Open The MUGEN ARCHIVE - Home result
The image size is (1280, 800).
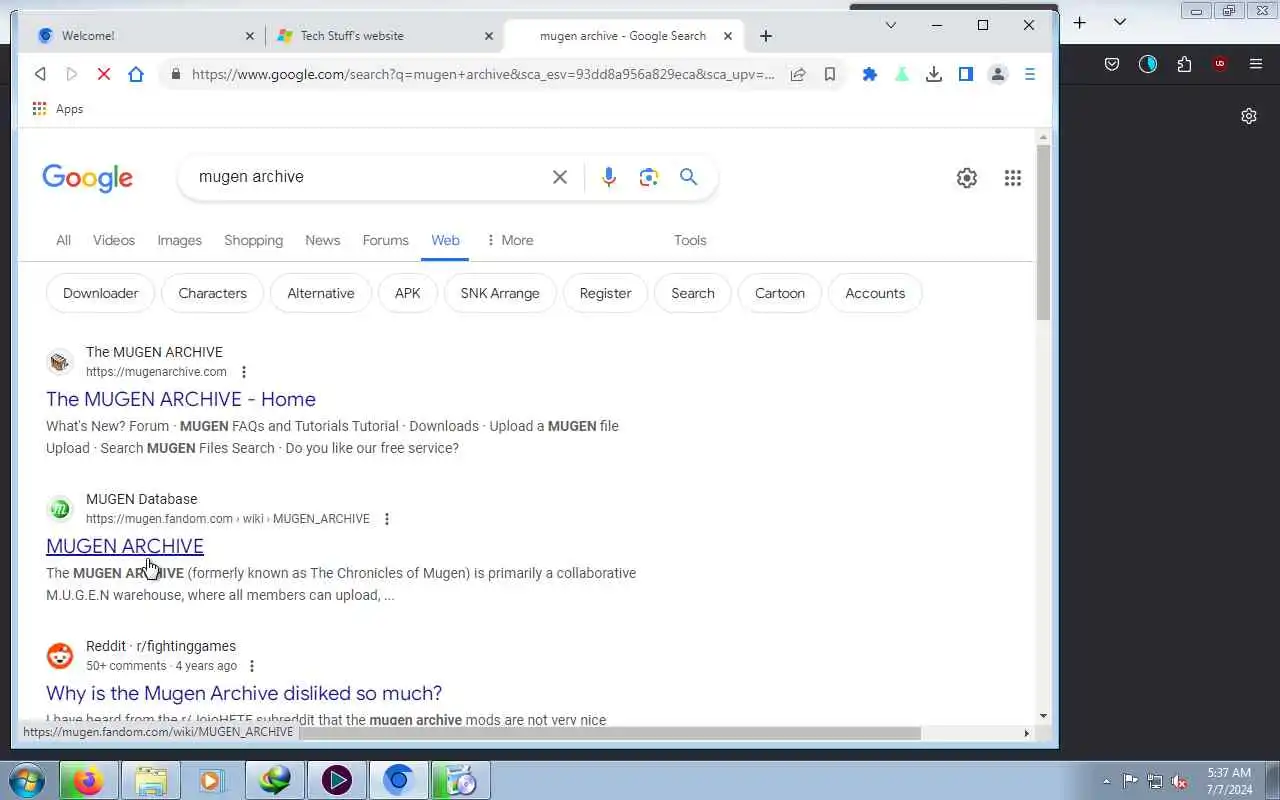tap(181, 399)
